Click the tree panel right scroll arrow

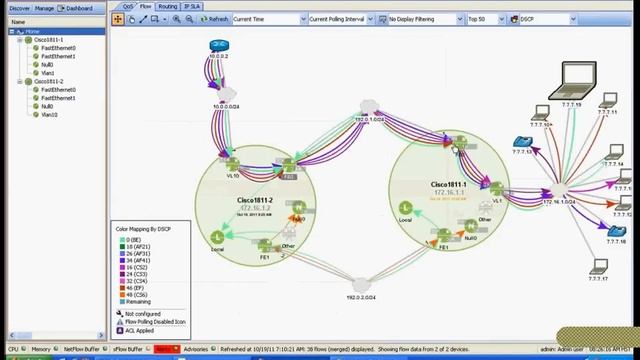pyautogui.click(x=101, y=336)
